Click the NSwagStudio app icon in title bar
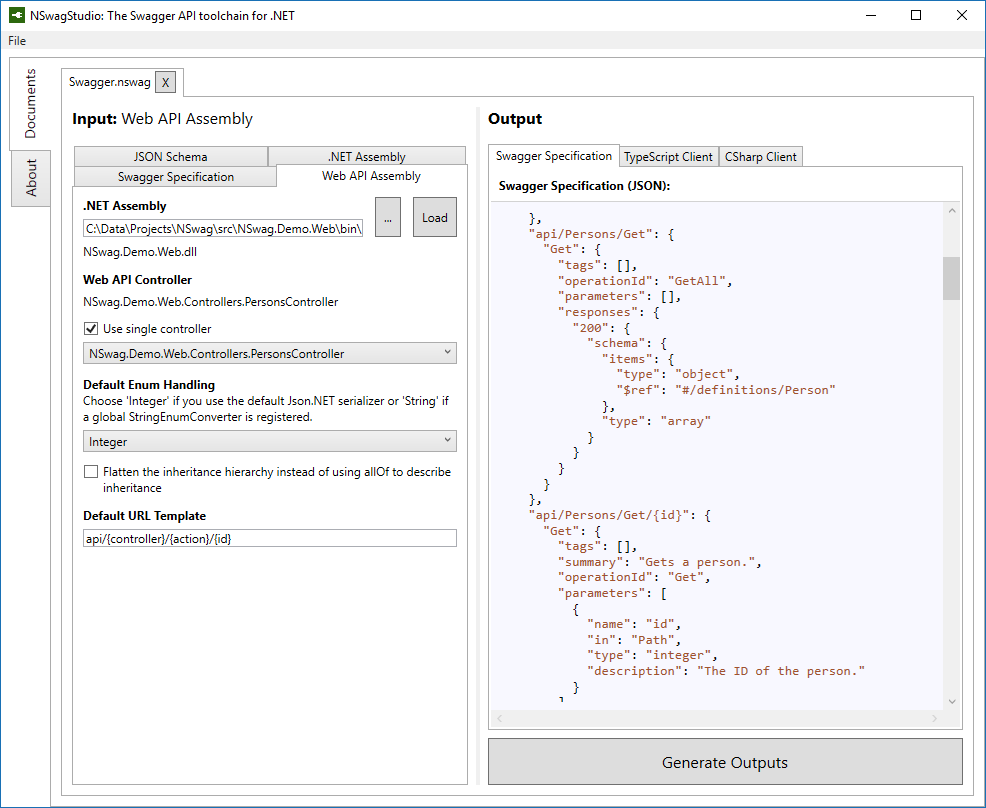 (x=16, y=15)
